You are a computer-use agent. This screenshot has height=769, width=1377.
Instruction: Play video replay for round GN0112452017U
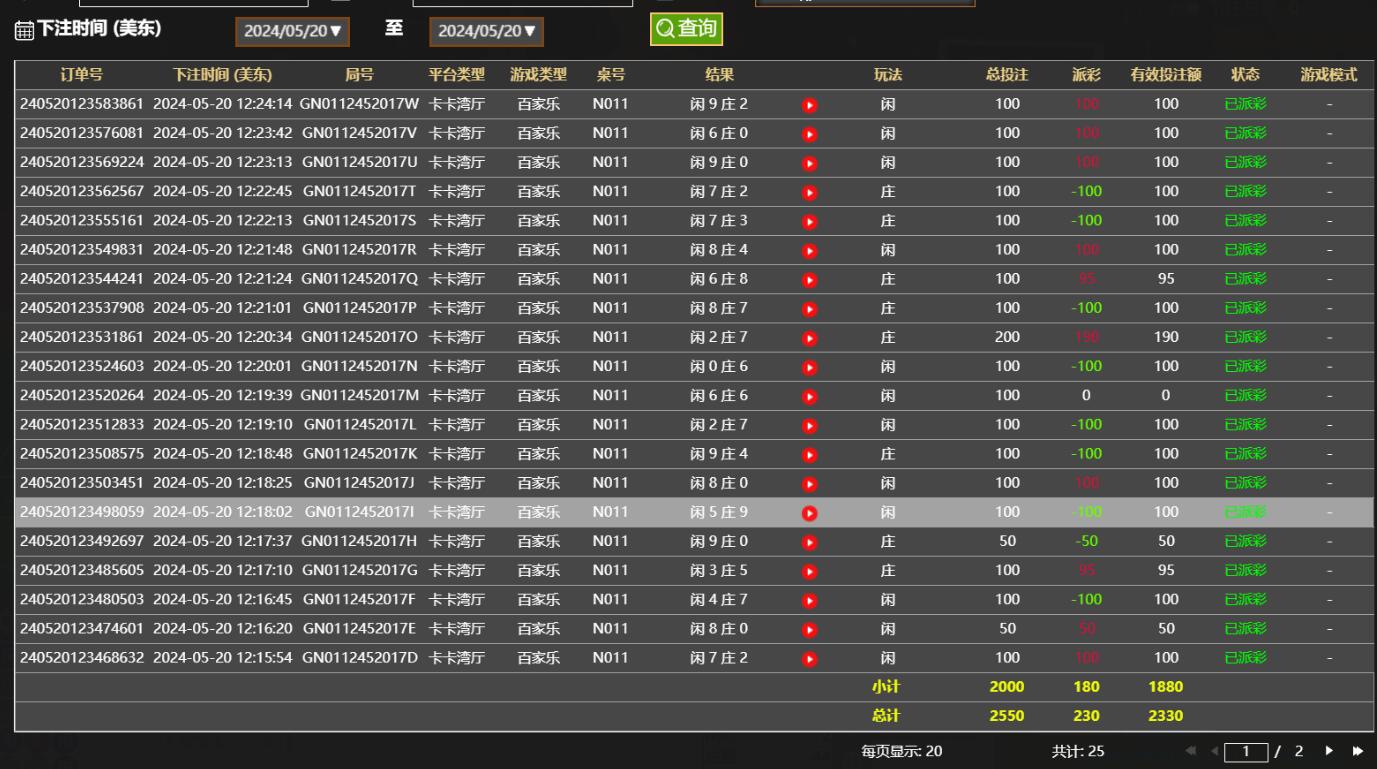pyautogui.click(x=810, y=162)
